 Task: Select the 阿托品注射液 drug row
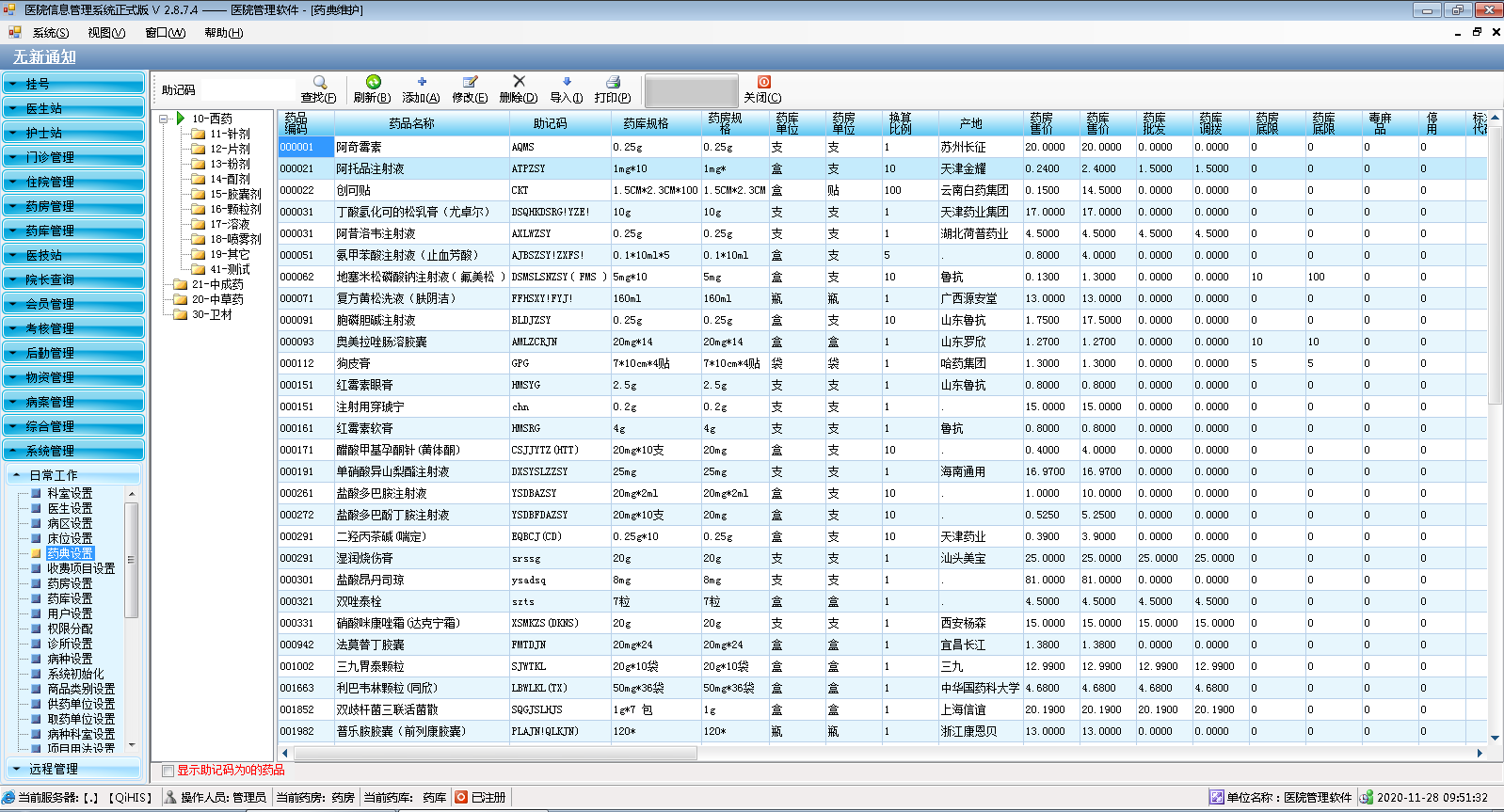[882, 168]
